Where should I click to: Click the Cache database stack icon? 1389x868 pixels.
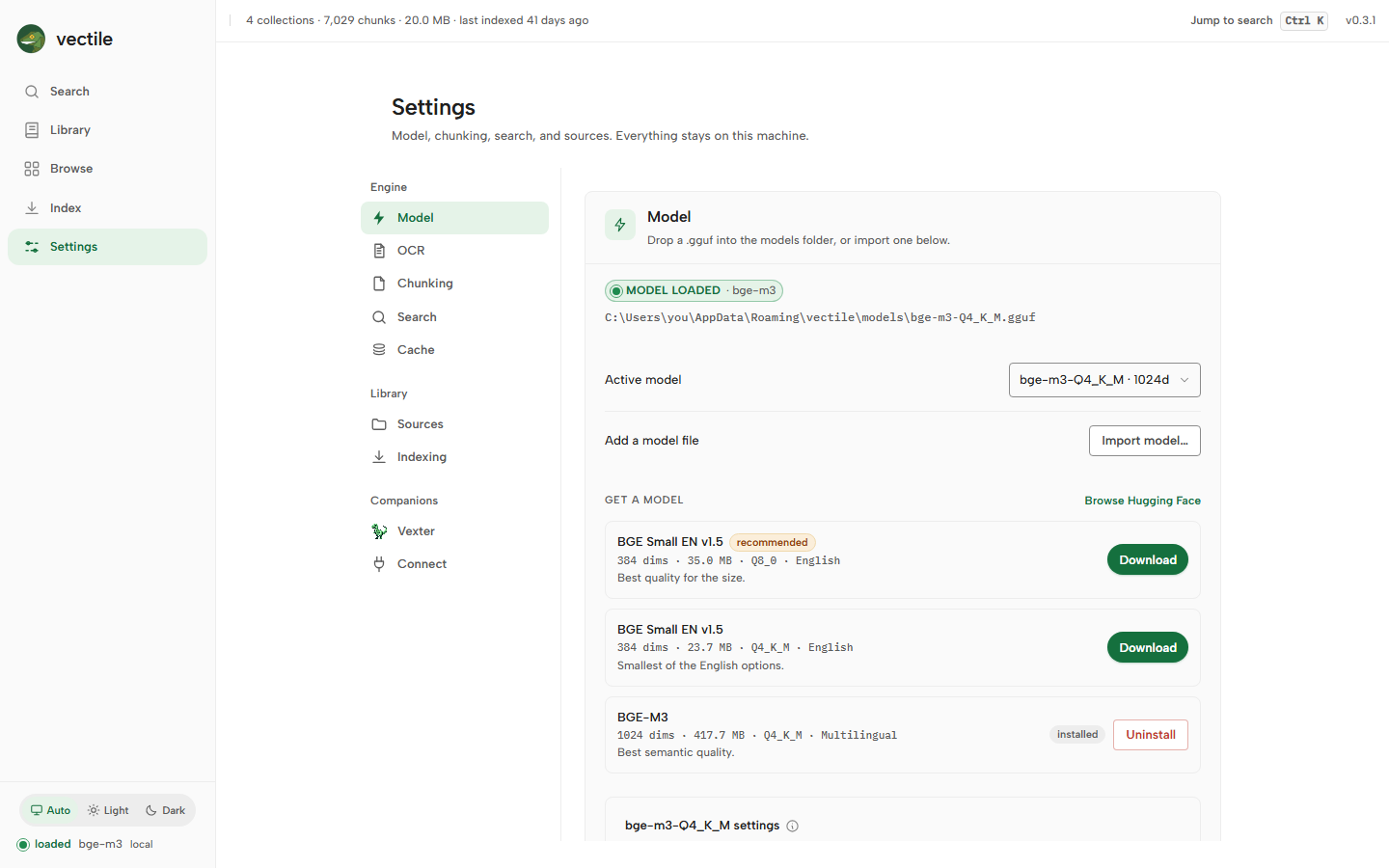(x=379, y=350)
